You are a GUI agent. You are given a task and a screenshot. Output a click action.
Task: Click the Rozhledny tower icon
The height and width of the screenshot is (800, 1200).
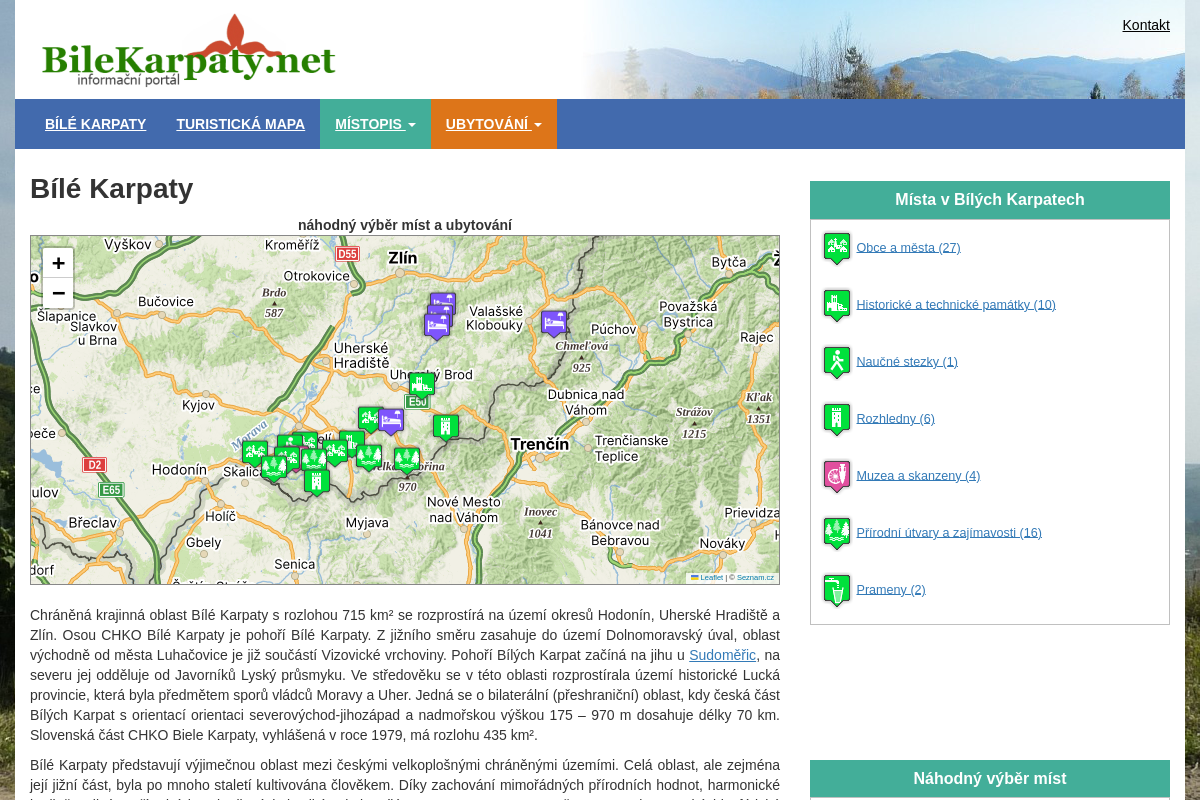point(837,419)
